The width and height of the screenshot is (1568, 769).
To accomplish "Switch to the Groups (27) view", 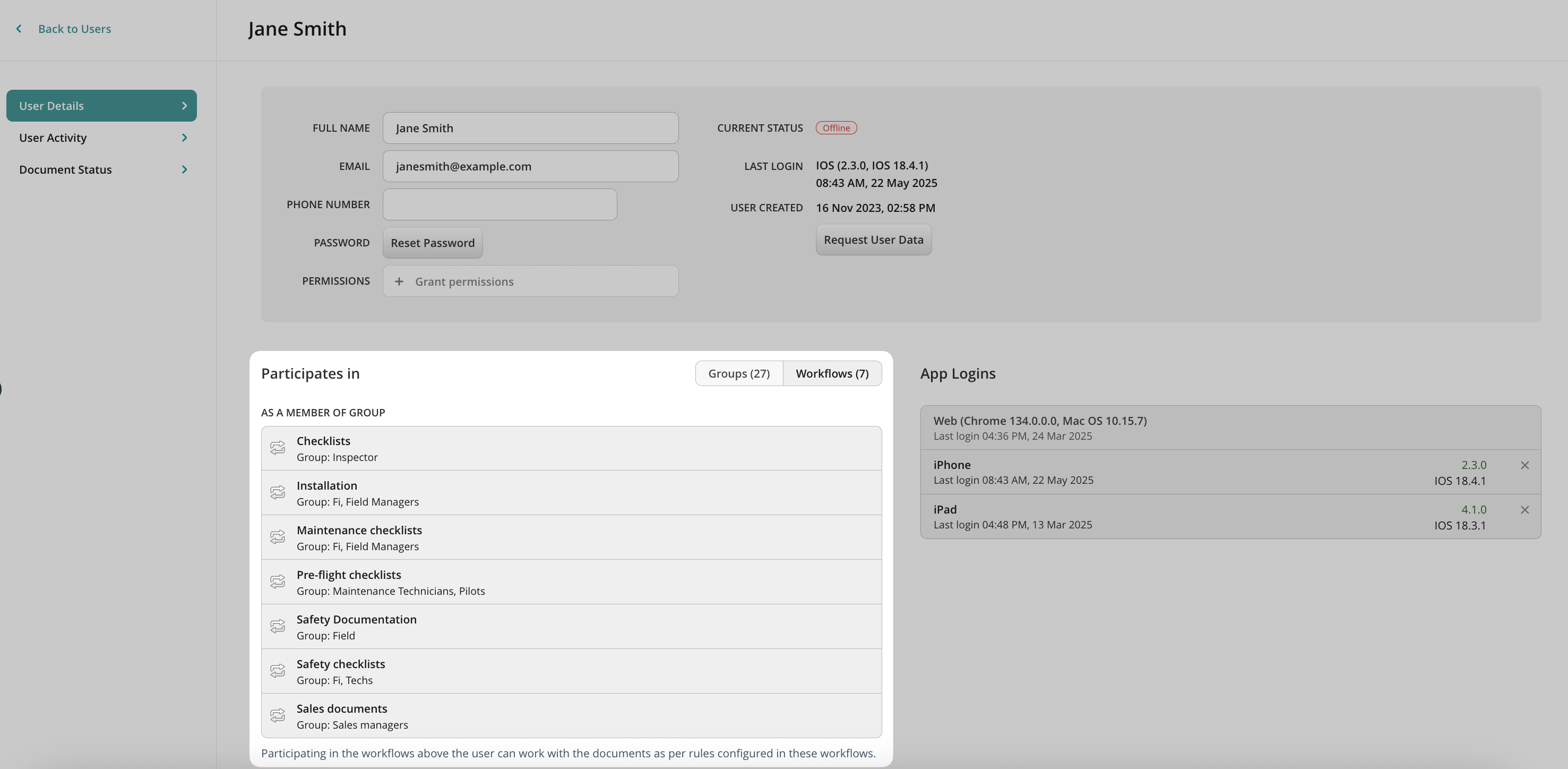I will pyautogui.click(x=739, y=373).
